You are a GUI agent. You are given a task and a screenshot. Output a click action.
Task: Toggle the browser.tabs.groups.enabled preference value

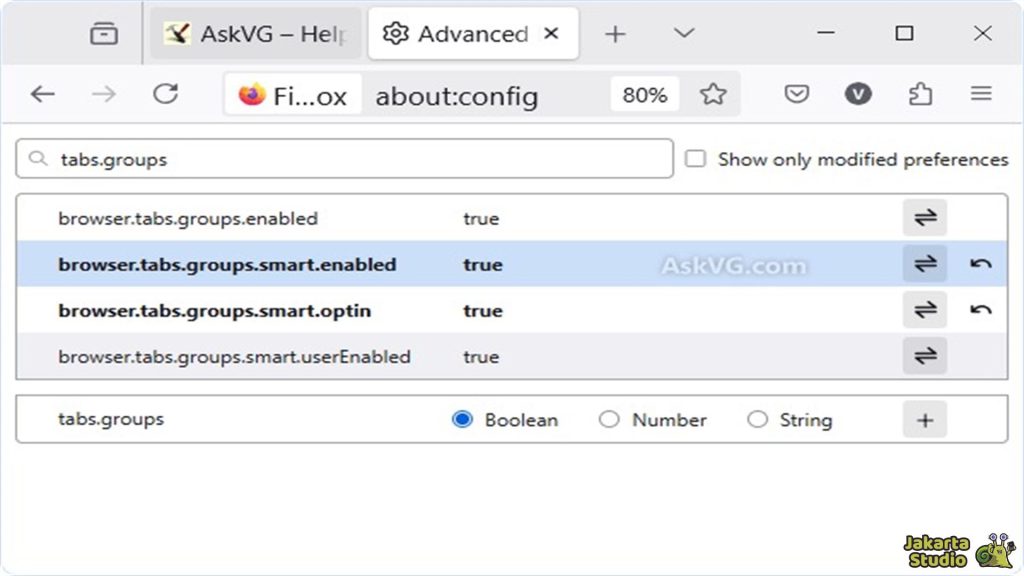point(924,218)
